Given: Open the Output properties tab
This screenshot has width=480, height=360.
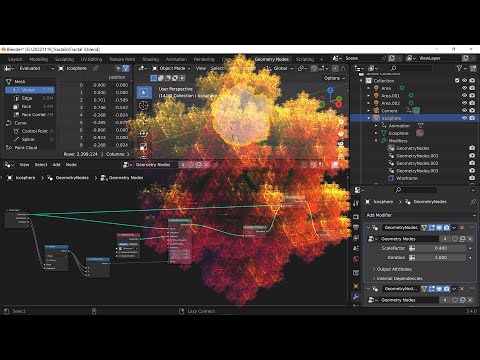Looking at the screenshot, I should (356, 227).
